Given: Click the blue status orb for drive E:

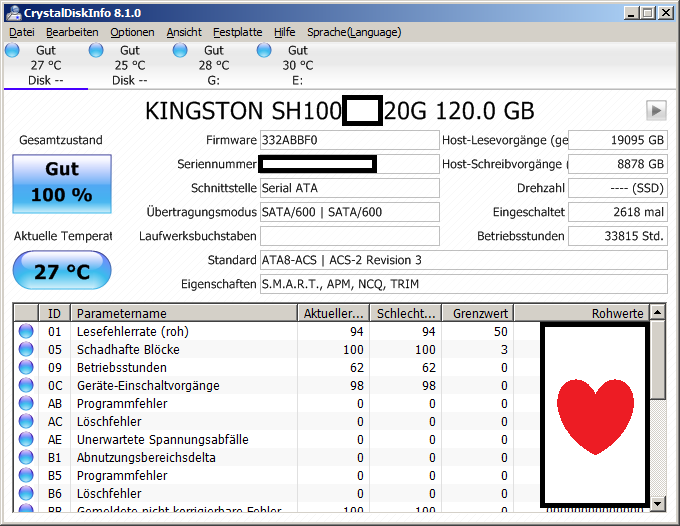Looking at the screenshot, I should point(264,50).
